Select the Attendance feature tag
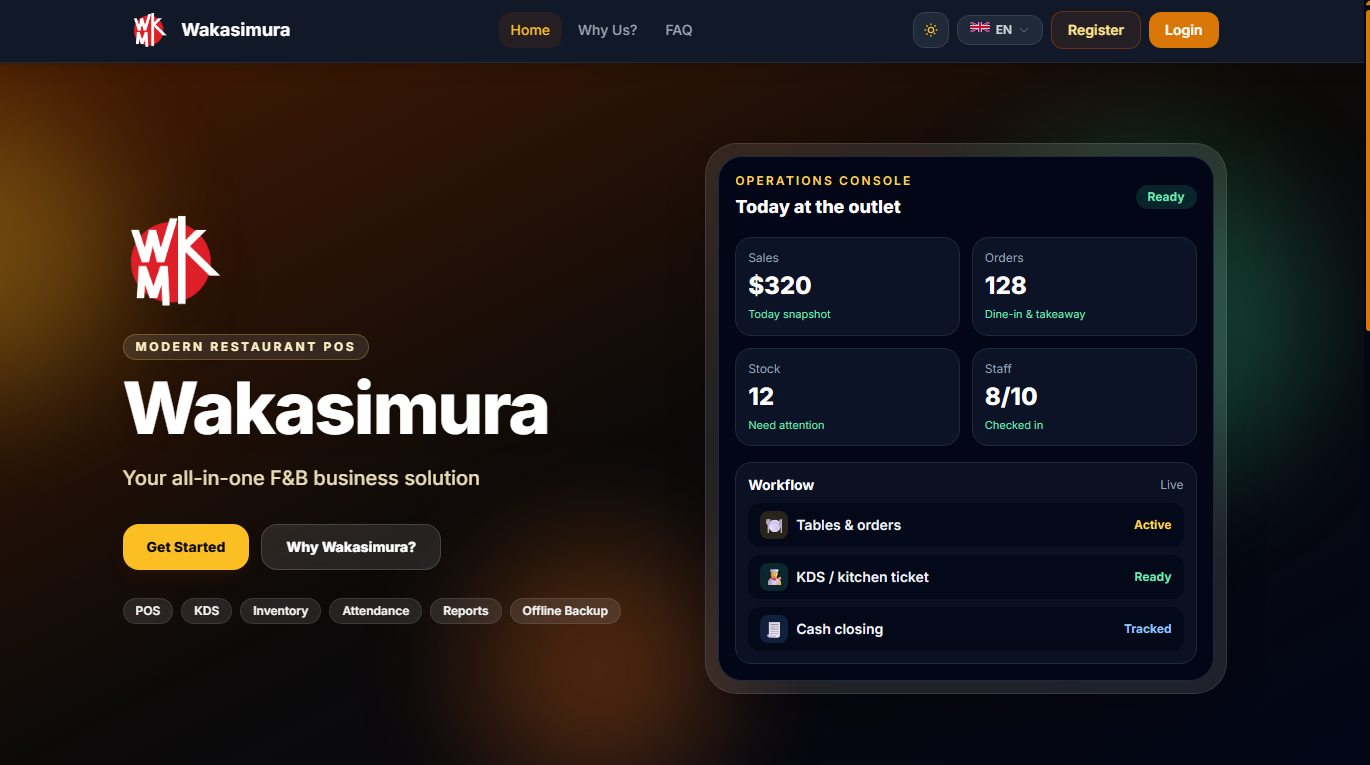Screen dimensions: 1370x765 (x=376, y=611)
